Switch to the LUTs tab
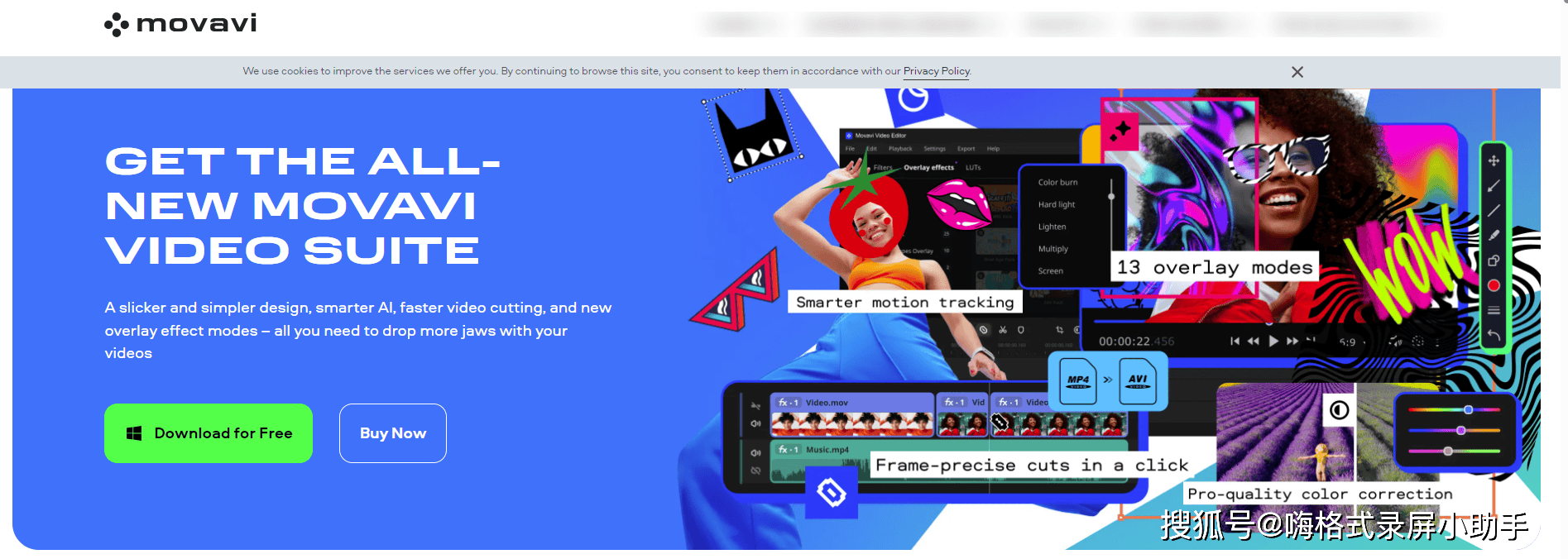 click(973, 167)
